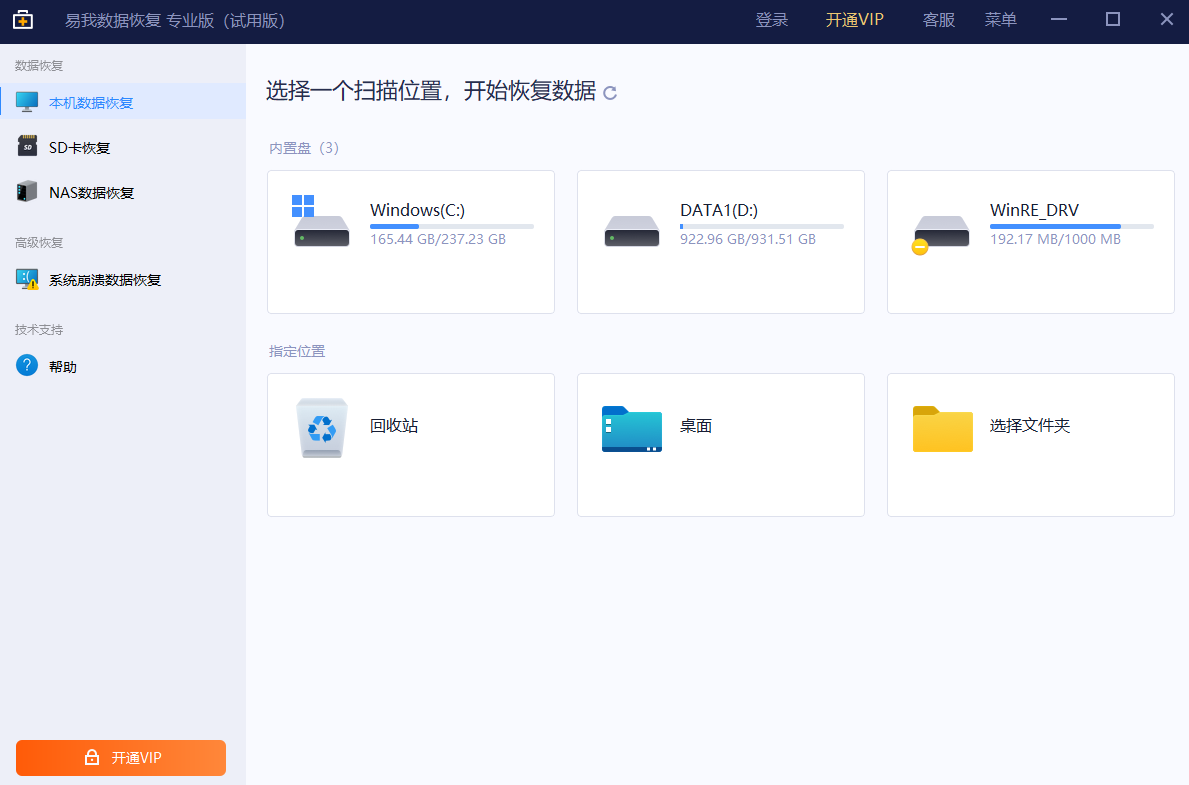Click the app logo icon top left
The width and height of the screenshot is (1189, 785).
click(22, 19)
